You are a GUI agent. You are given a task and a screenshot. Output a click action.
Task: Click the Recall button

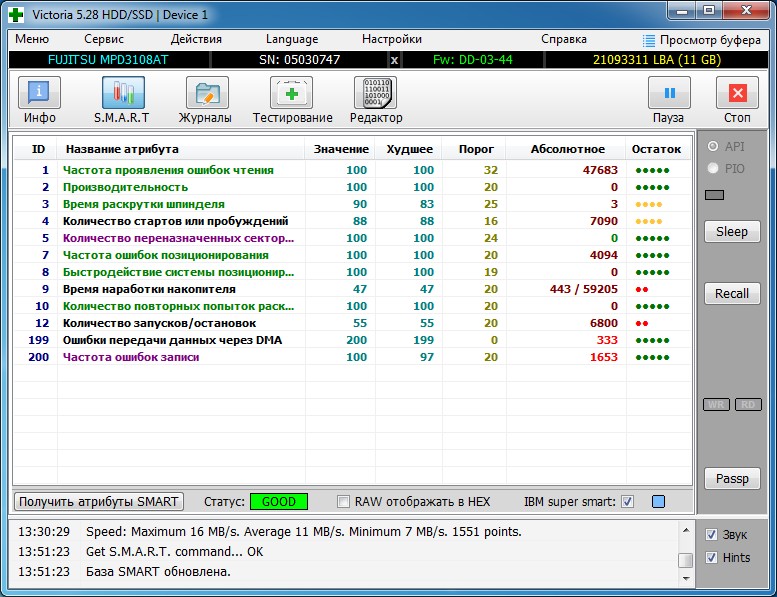pos(732,294)
